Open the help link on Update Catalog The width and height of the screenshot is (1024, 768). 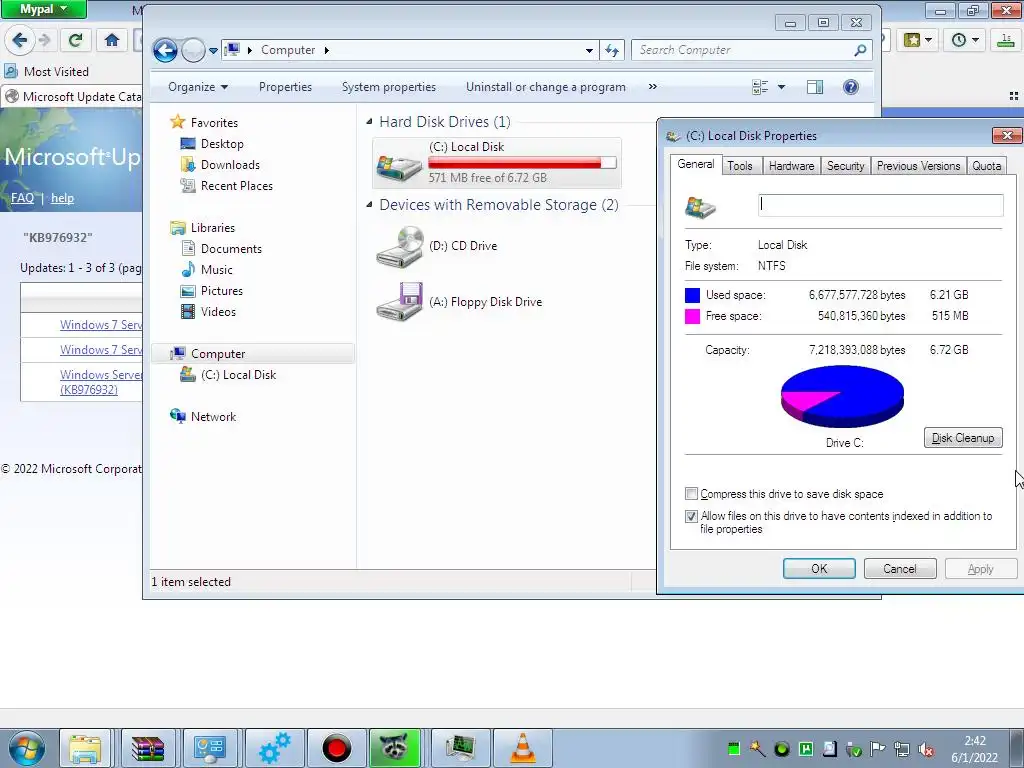point(63,198)
